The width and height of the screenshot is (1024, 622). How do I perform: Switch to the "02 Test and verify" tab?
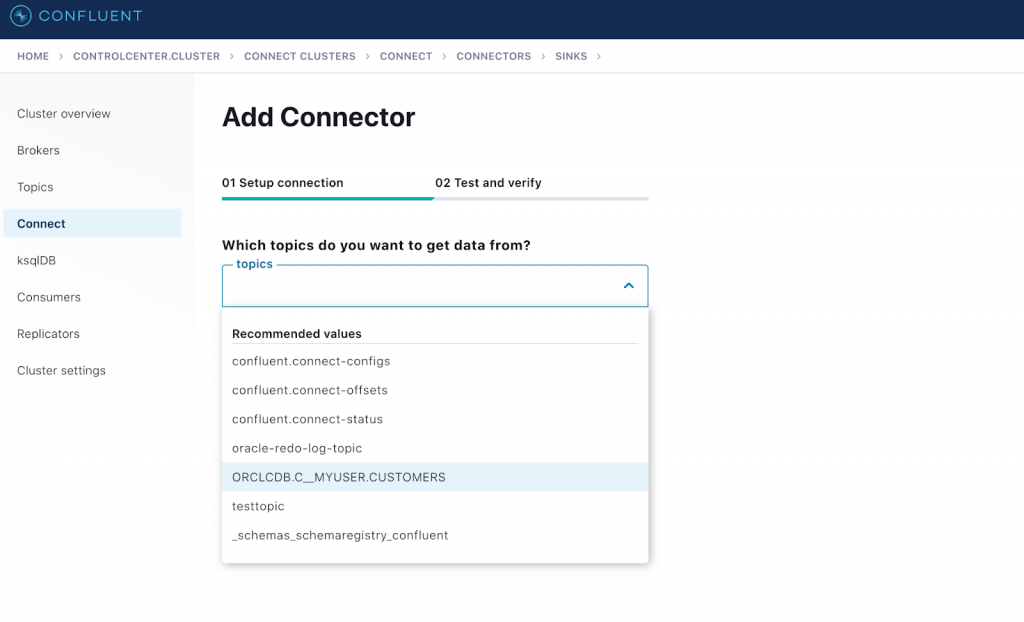point(490,183)
